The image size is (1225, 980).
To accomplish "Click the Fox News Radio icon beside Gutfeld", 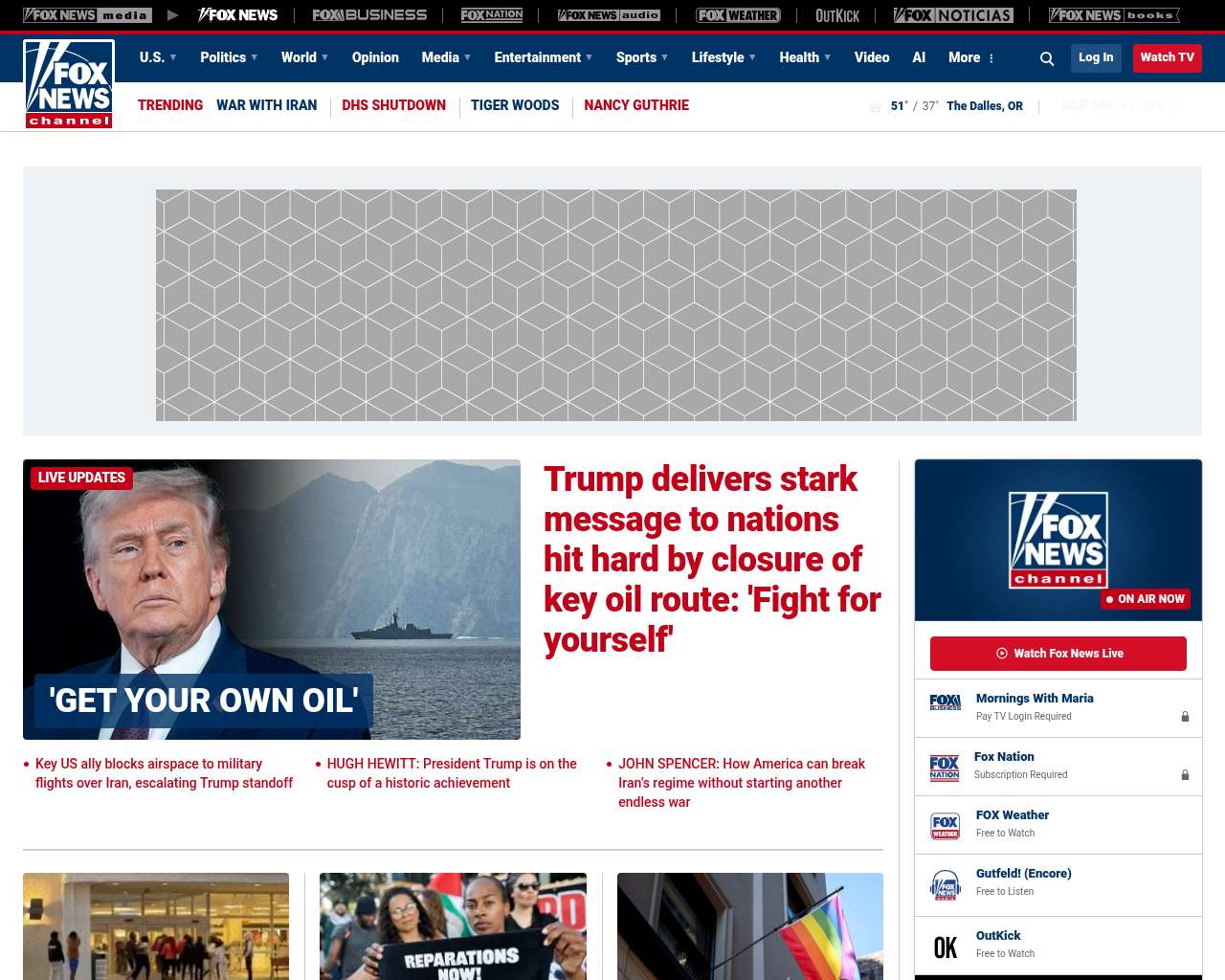I will (x=945, y=885).
